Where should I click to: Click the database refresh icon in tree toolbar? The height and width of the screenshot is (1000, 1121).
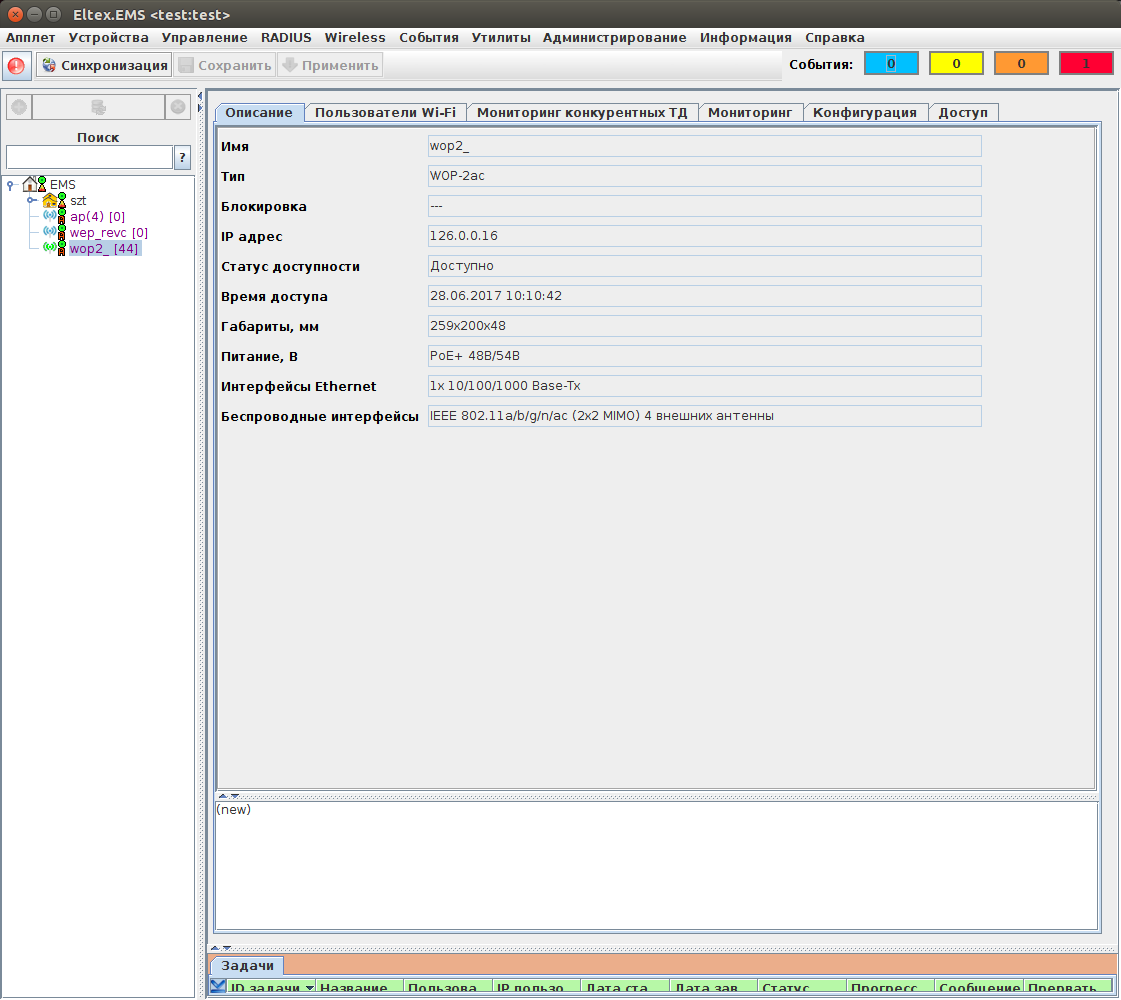[x=99, y=107]
